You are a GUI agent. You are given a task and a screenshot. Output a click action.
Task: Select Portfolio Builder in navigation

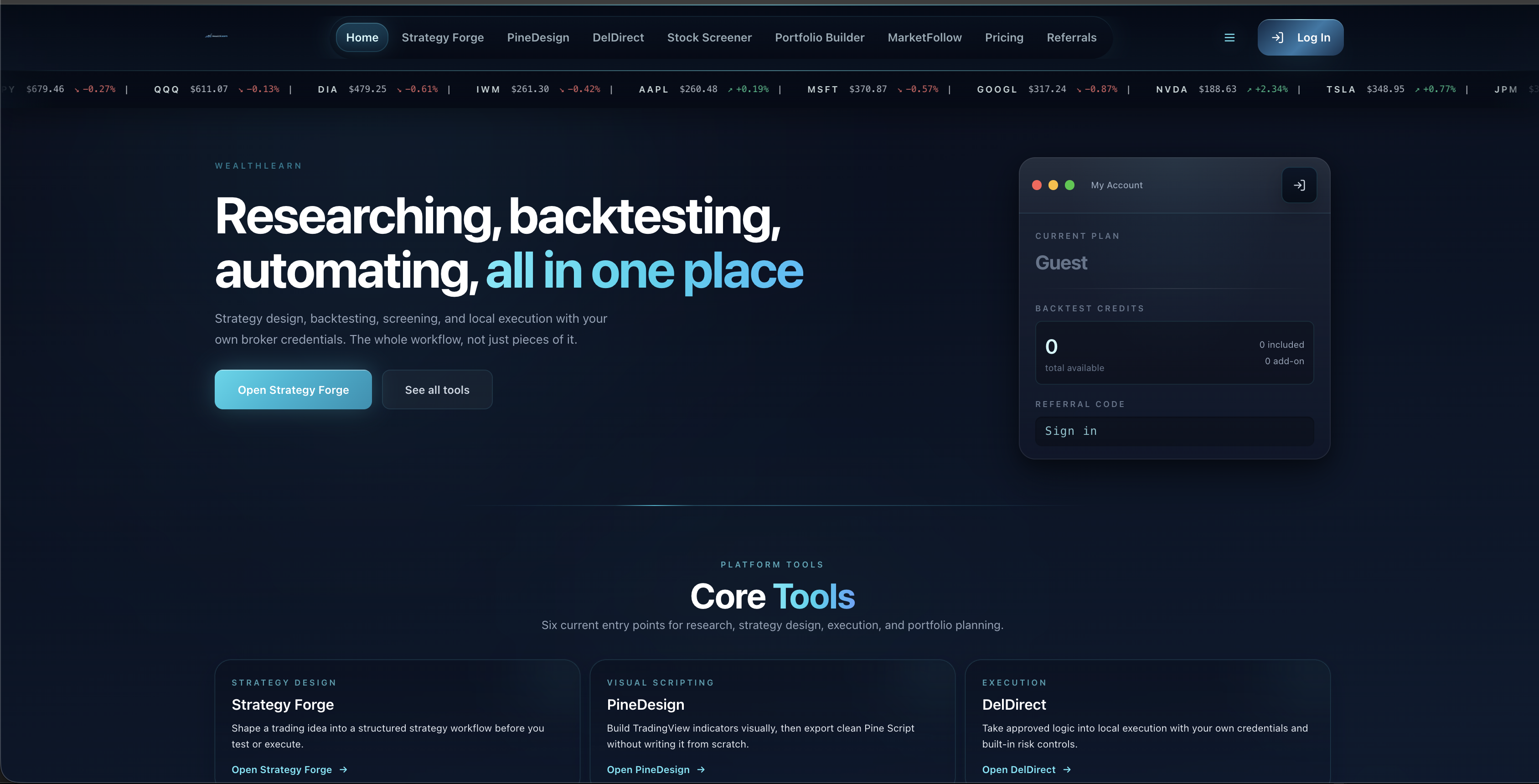tap(819, 38)
